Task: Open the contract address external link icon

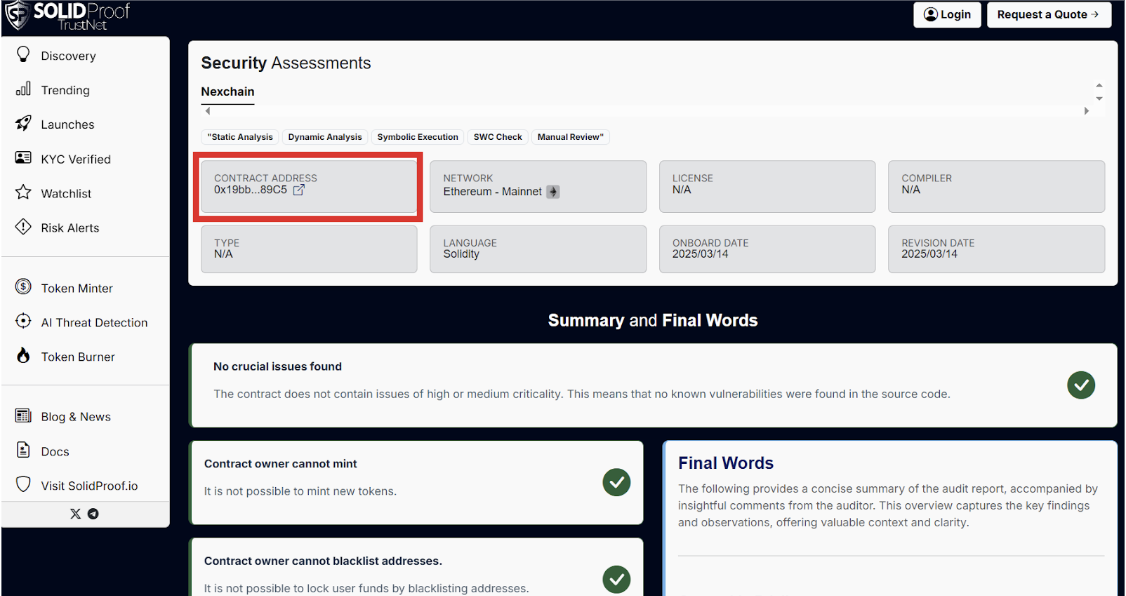Action: tap(299, 190)
